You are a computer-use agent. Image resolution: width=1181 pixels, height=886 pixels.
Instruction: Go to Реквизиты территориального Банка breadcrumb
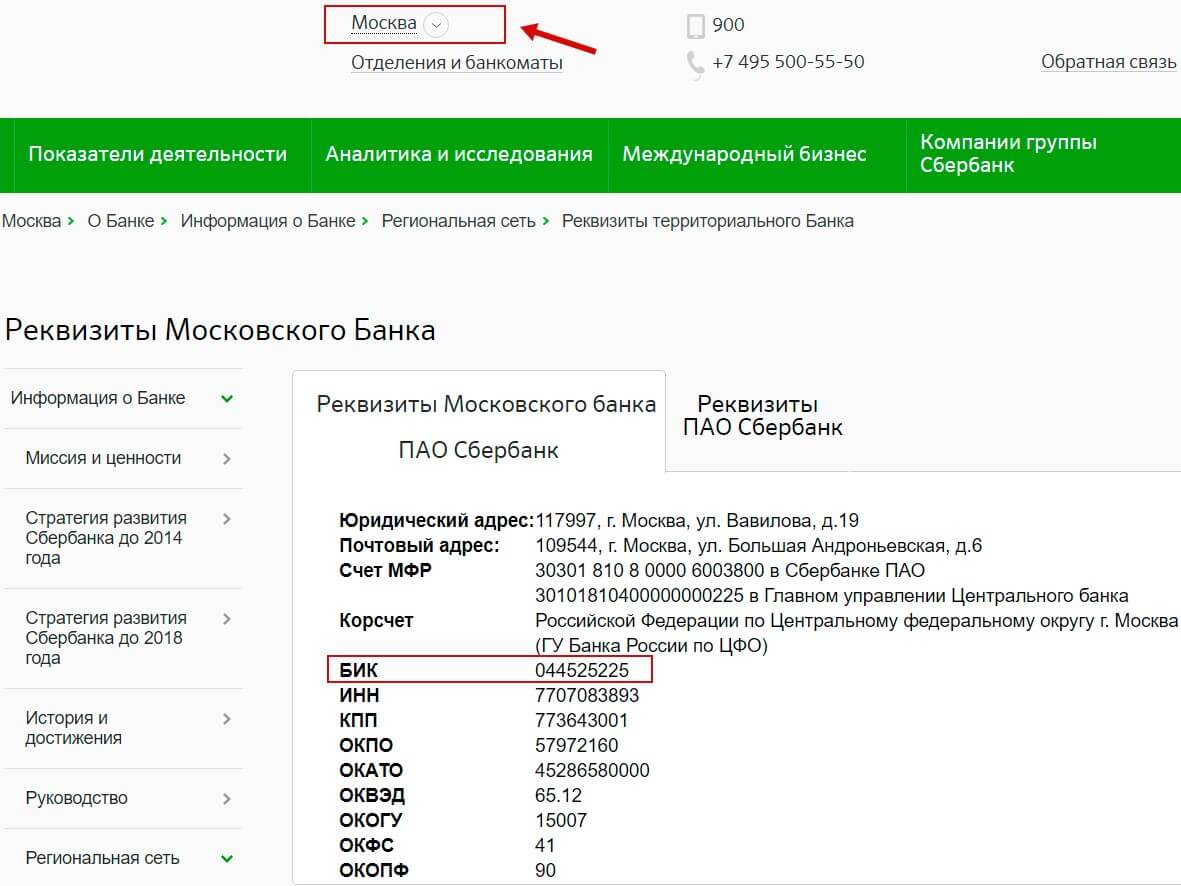[707, 222]
